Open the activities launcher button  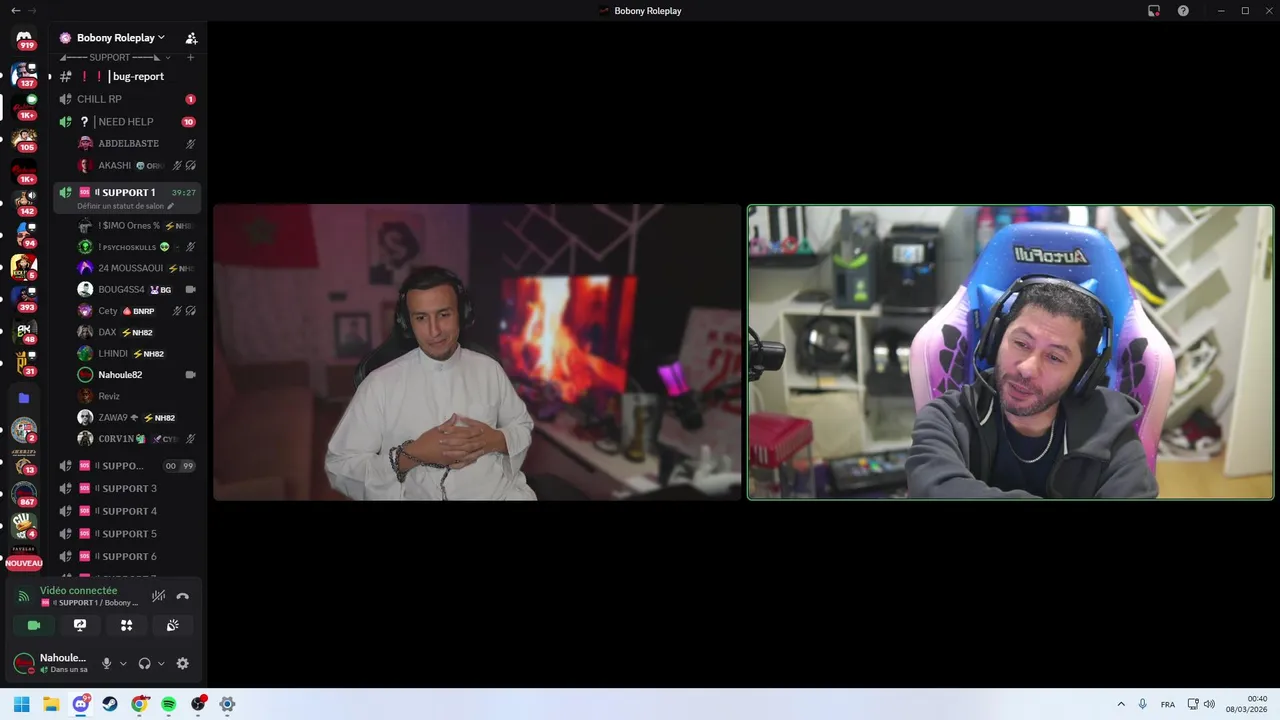click(126, 625)
